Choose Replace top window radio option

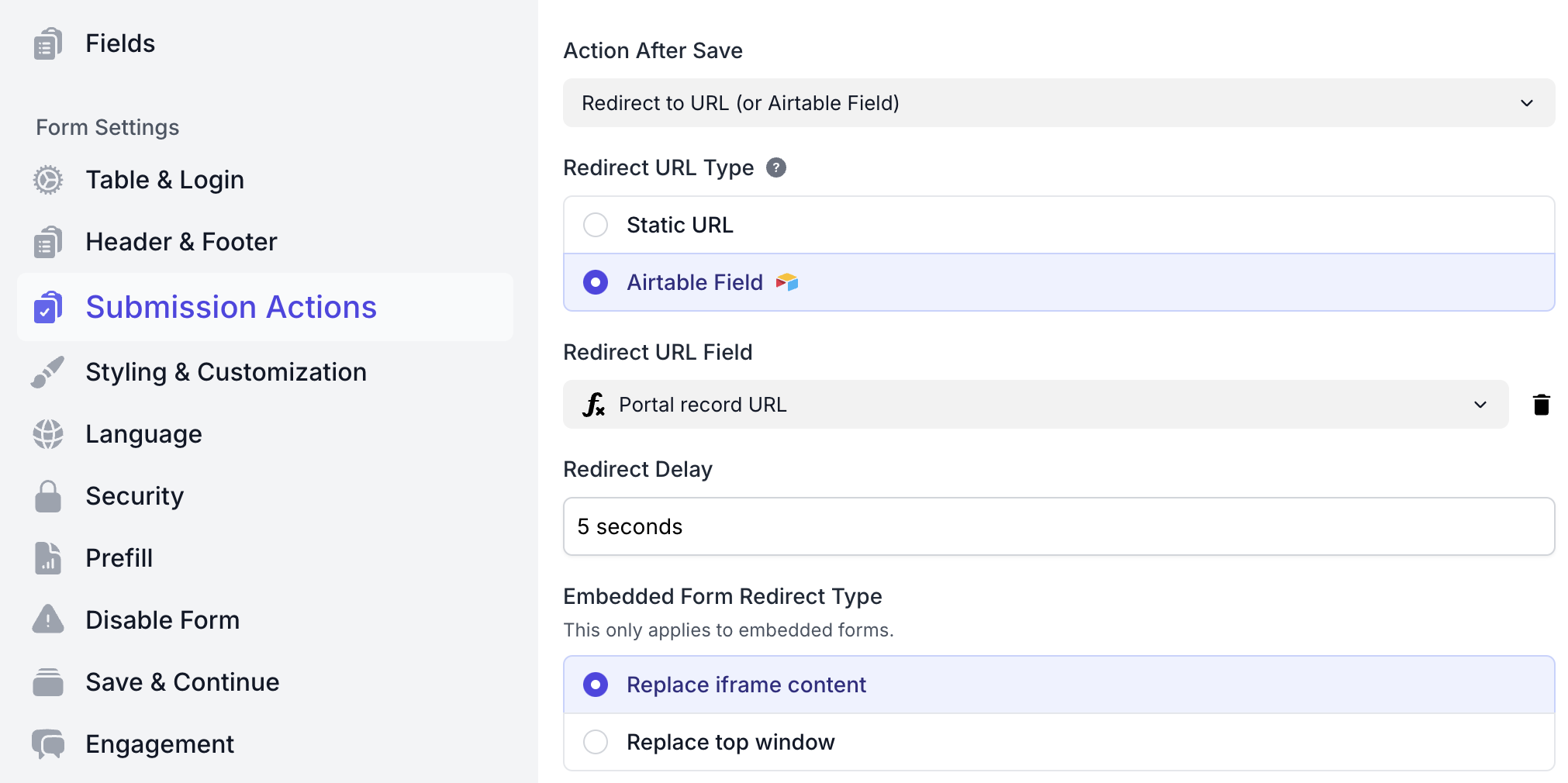[x=596, y=742]
